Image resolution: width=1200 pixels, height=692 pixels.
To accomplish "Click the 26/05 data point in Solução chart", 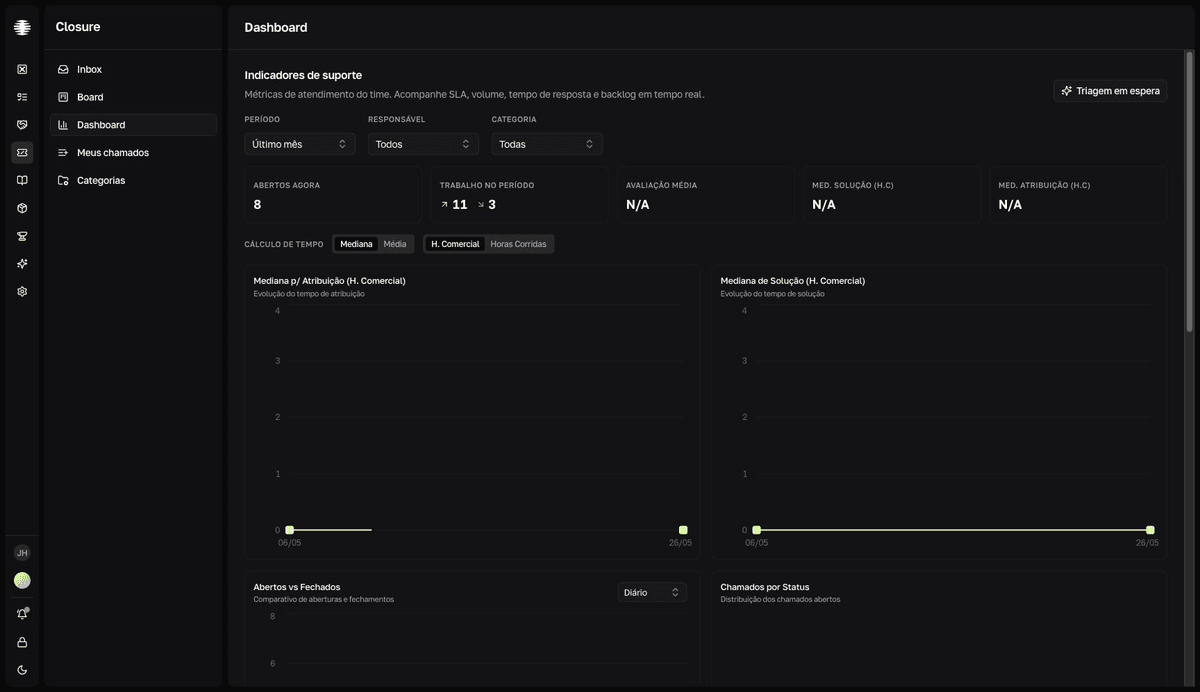I will tap(1150, 530).
